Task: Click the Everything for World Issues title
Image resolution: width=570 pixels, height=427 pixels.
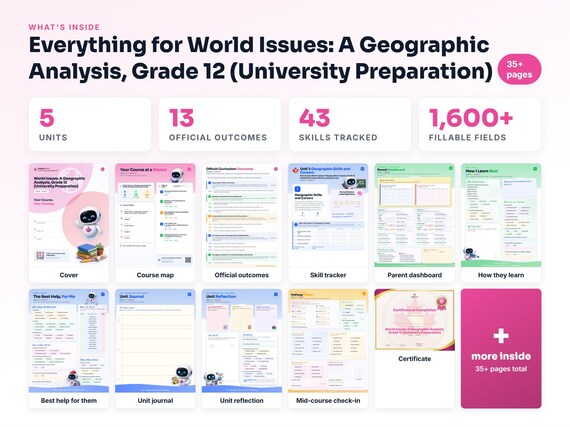Action: pos(260,58)
